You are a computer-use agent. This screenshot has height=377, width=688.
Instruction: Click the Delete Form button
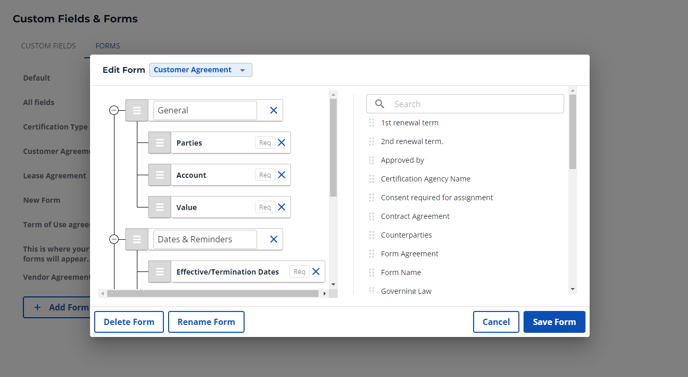(129, 322)
